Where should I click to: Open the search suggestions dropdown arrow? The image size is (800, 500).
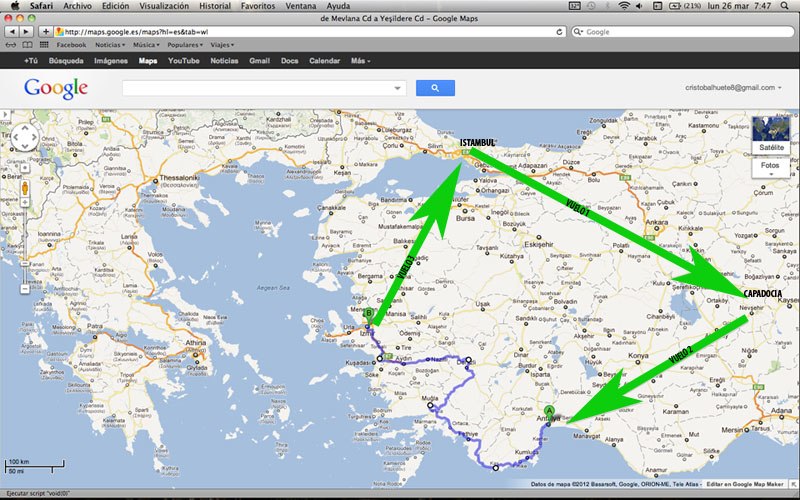point(397,88)
